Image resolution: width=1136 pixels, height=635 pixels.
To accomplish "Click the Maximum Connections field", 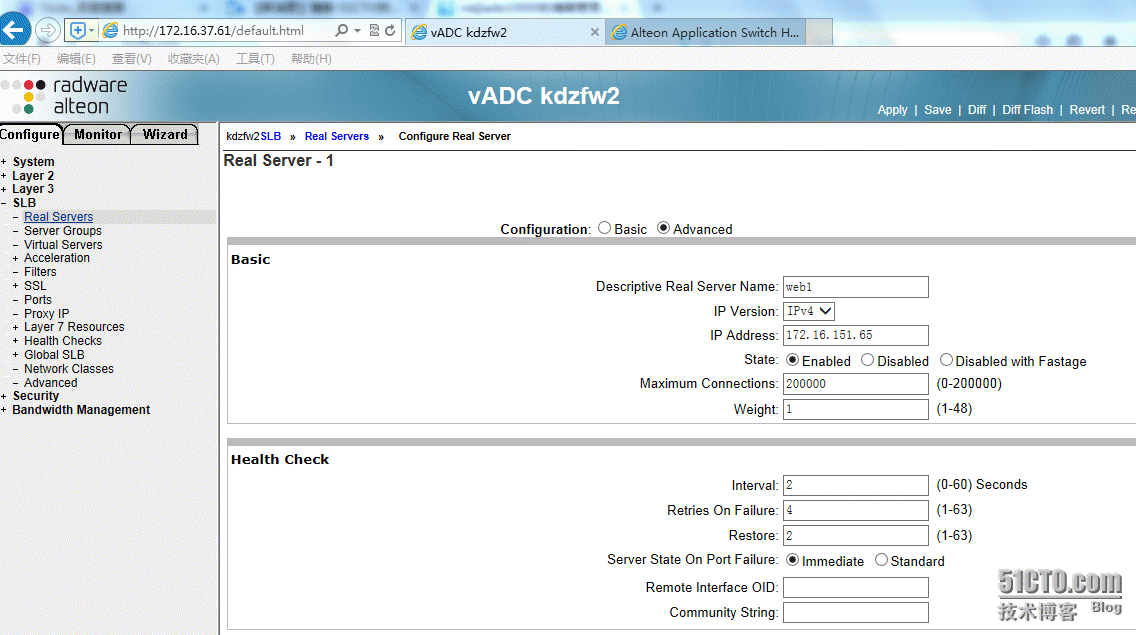I will click(x=856, y=383).
